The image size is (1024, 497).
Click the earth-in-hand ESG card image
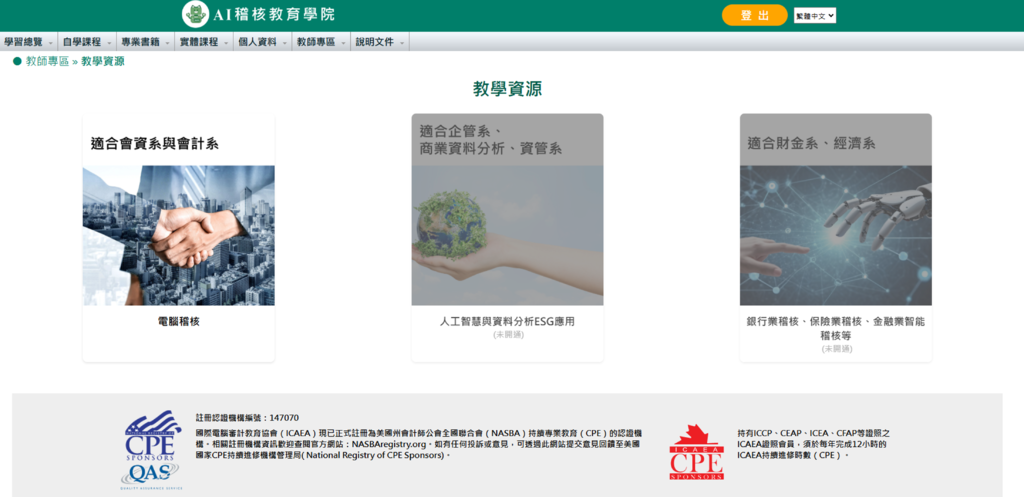507,235
